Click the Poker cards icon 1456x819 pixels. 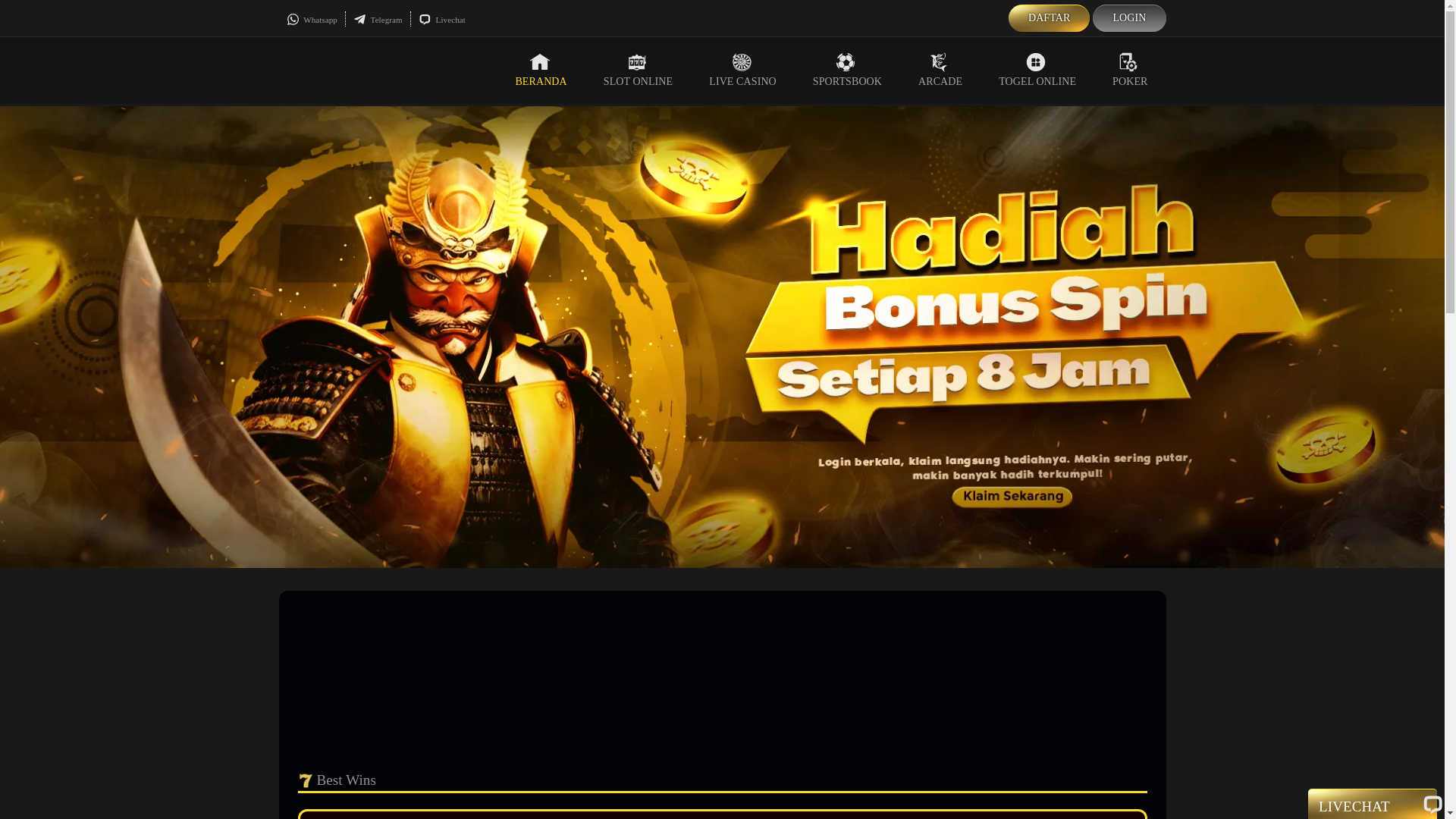pos(1128,62)
